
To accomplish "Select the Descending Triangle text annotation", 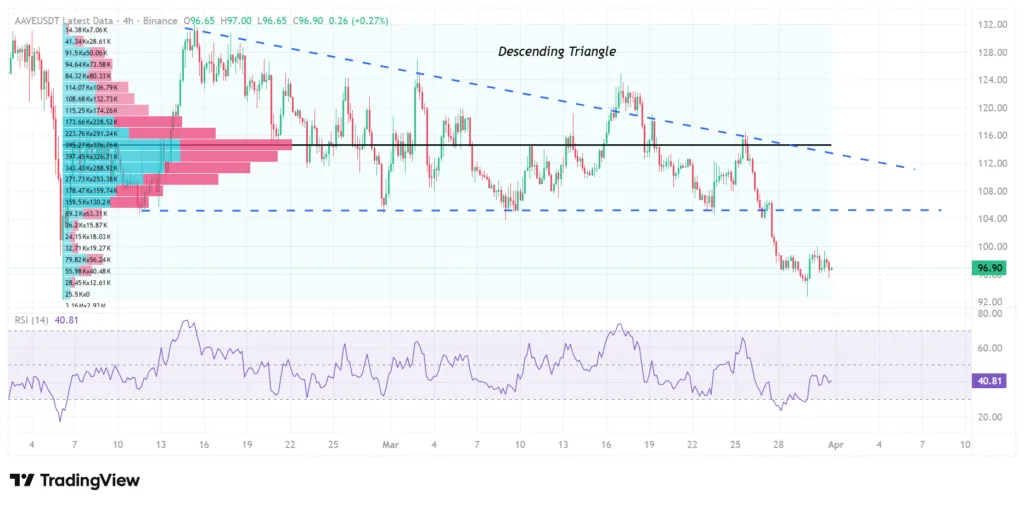I will [x=557, y=52].
